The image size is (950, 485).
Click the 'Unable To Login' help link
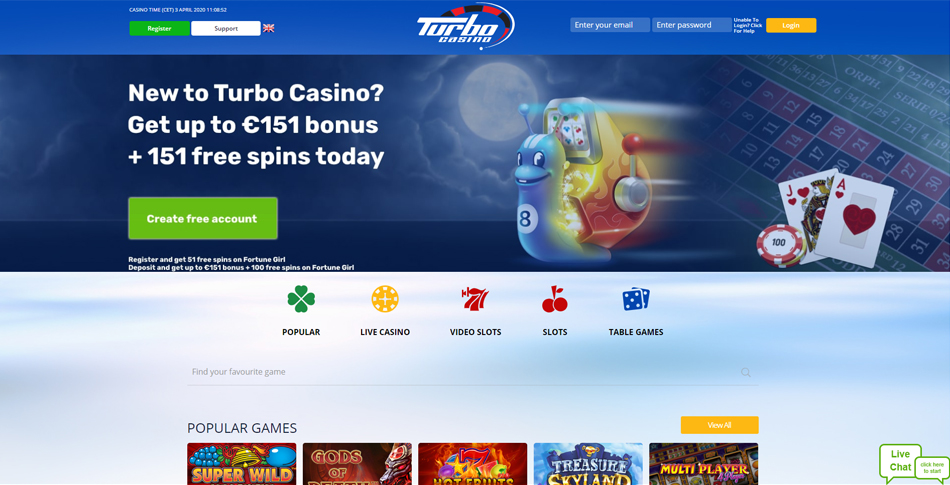[748, 25]
